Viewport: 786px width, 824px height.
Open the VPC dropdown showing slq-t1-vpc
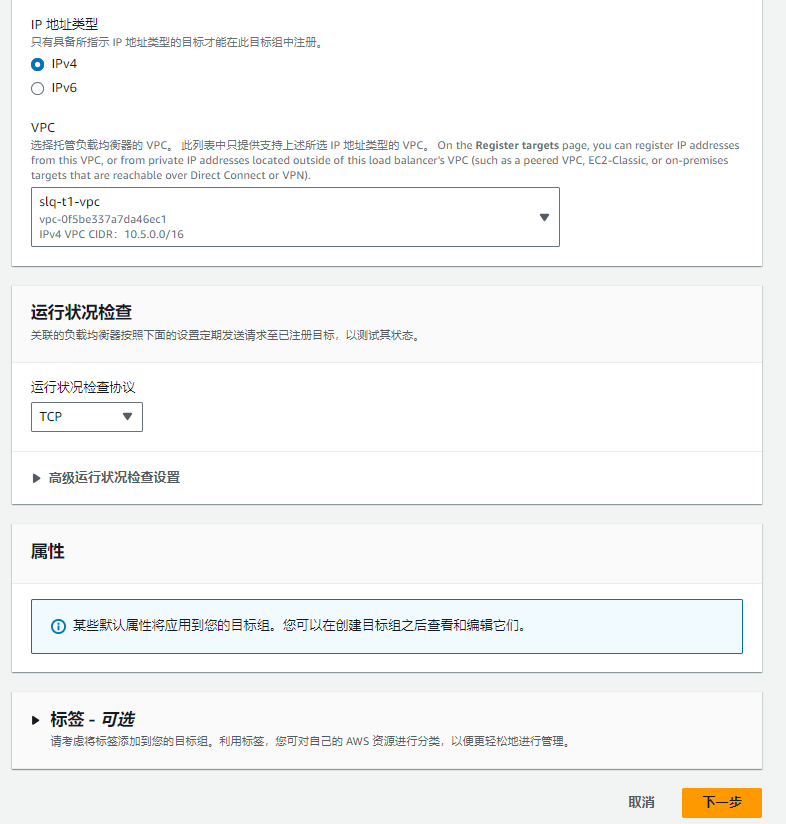[x=295, y=217]
